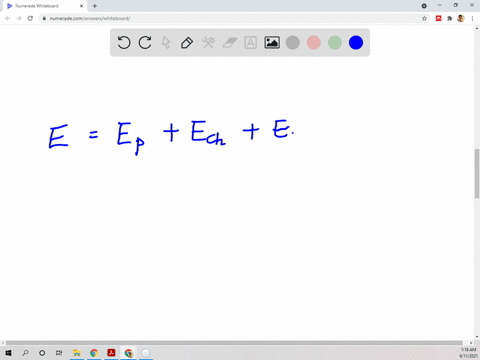Screen dimensions: 480x360
Task: Bookmark page with the star icon
Action: (424, 18)
